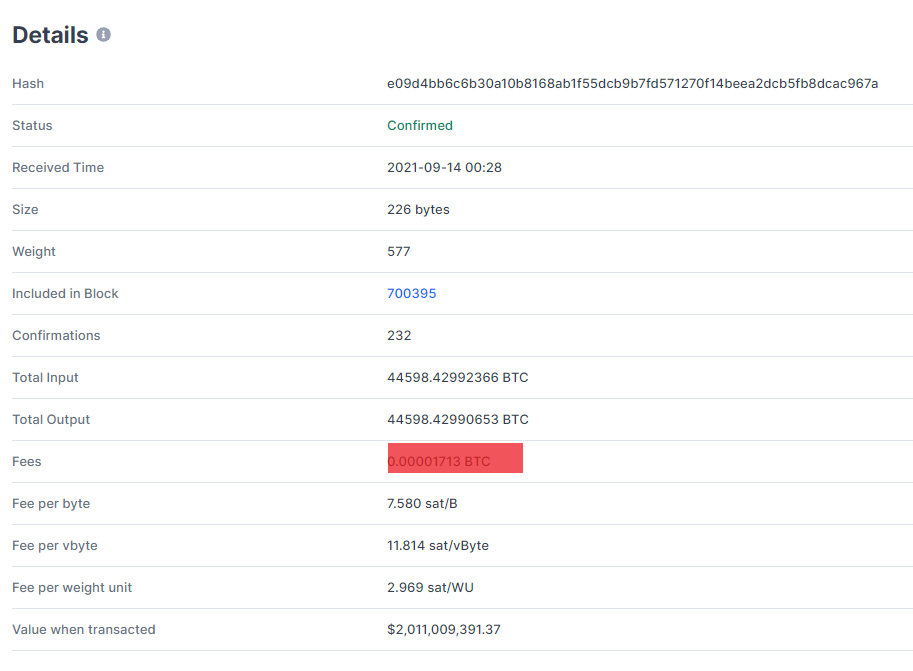Click the transaction hash value
Screen dimensions: 913x671
click(x=632, y=84)
